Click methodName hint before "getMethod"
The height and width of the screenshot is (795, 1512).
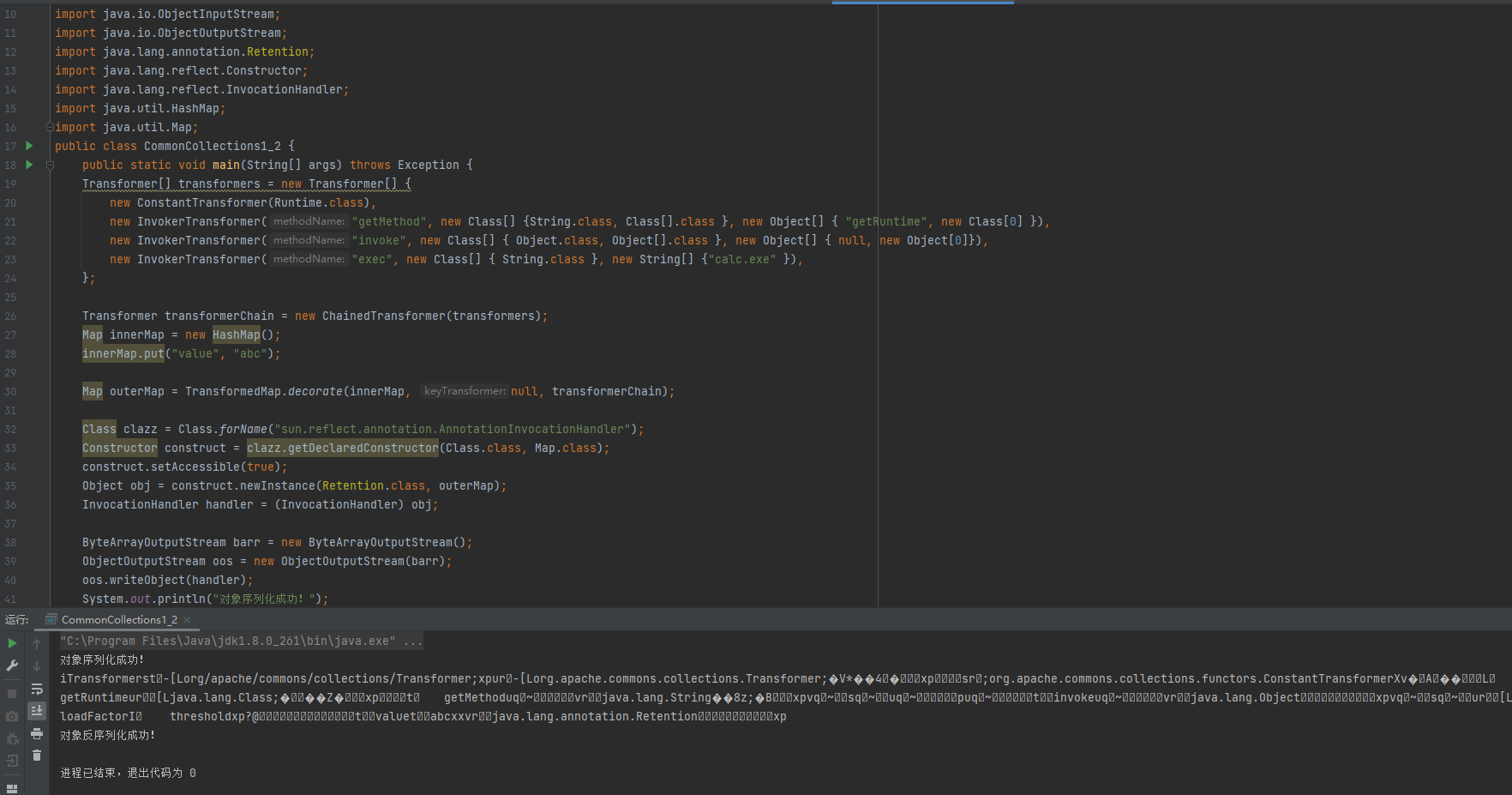pyautogui.click(x=309, y=221)
